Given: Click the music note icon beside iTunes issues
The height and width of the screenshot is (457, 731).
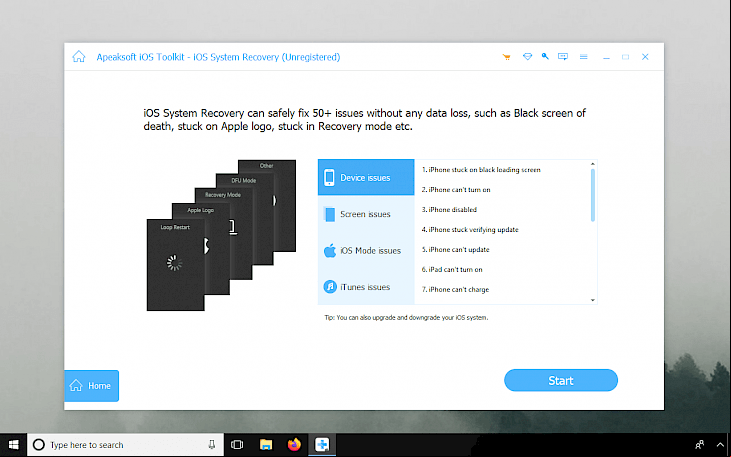Looking at the screenshot, I should click(330, 287).
